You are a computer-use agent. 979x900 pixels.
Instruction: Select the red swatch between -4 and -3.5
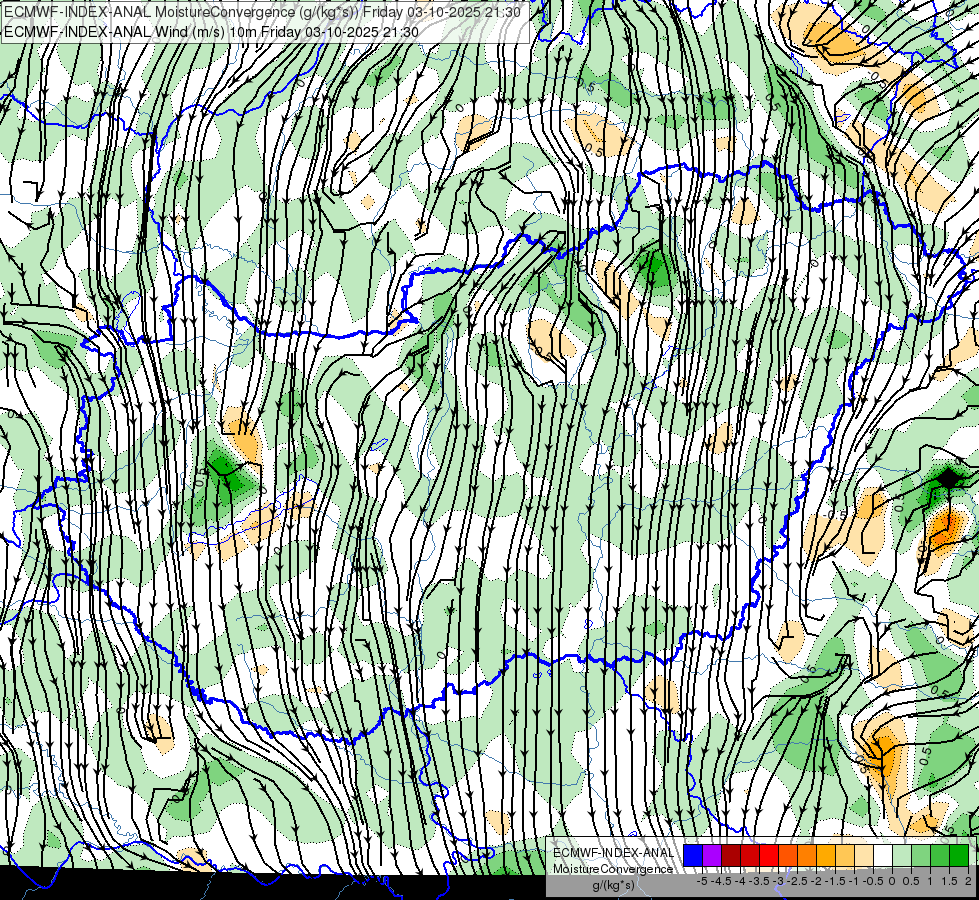[x=750, y=856]
